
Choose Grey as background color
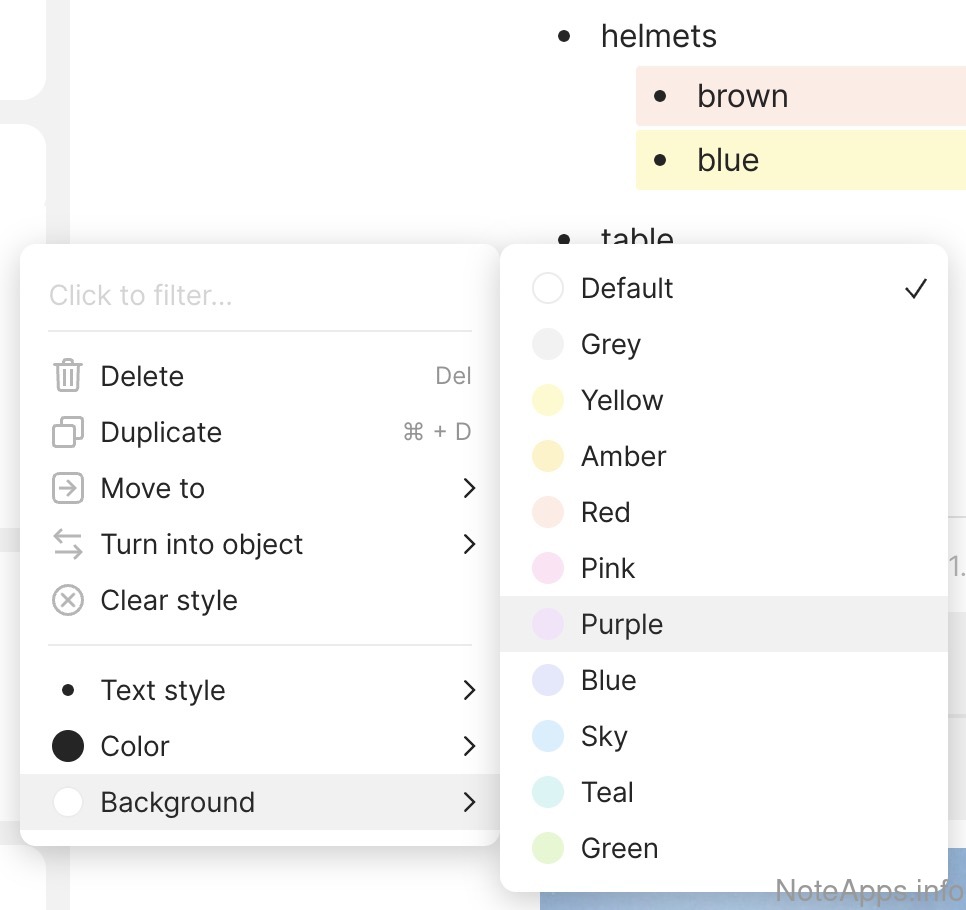tap(611, 345)
